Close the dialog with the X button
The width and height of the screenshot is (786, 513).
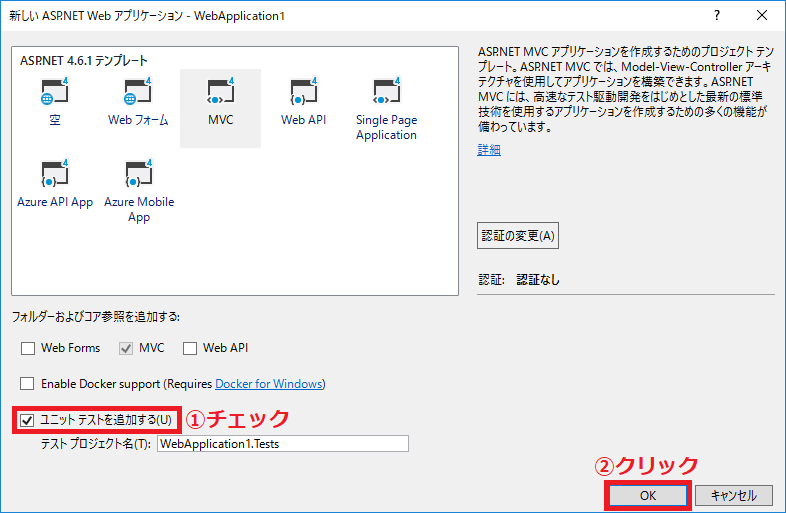coord(762,16)
